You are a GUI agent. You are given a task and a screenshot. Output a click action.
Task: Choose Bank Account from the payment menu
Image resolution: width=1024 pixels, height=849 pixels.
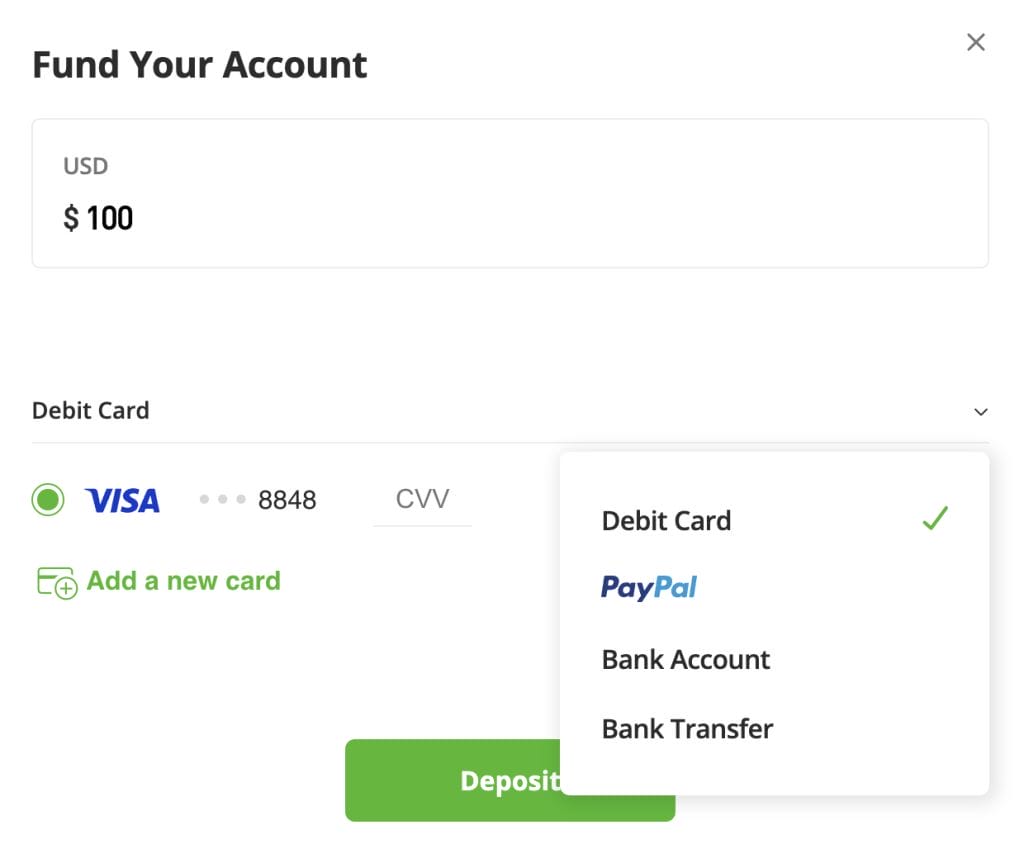click(685, 659)
